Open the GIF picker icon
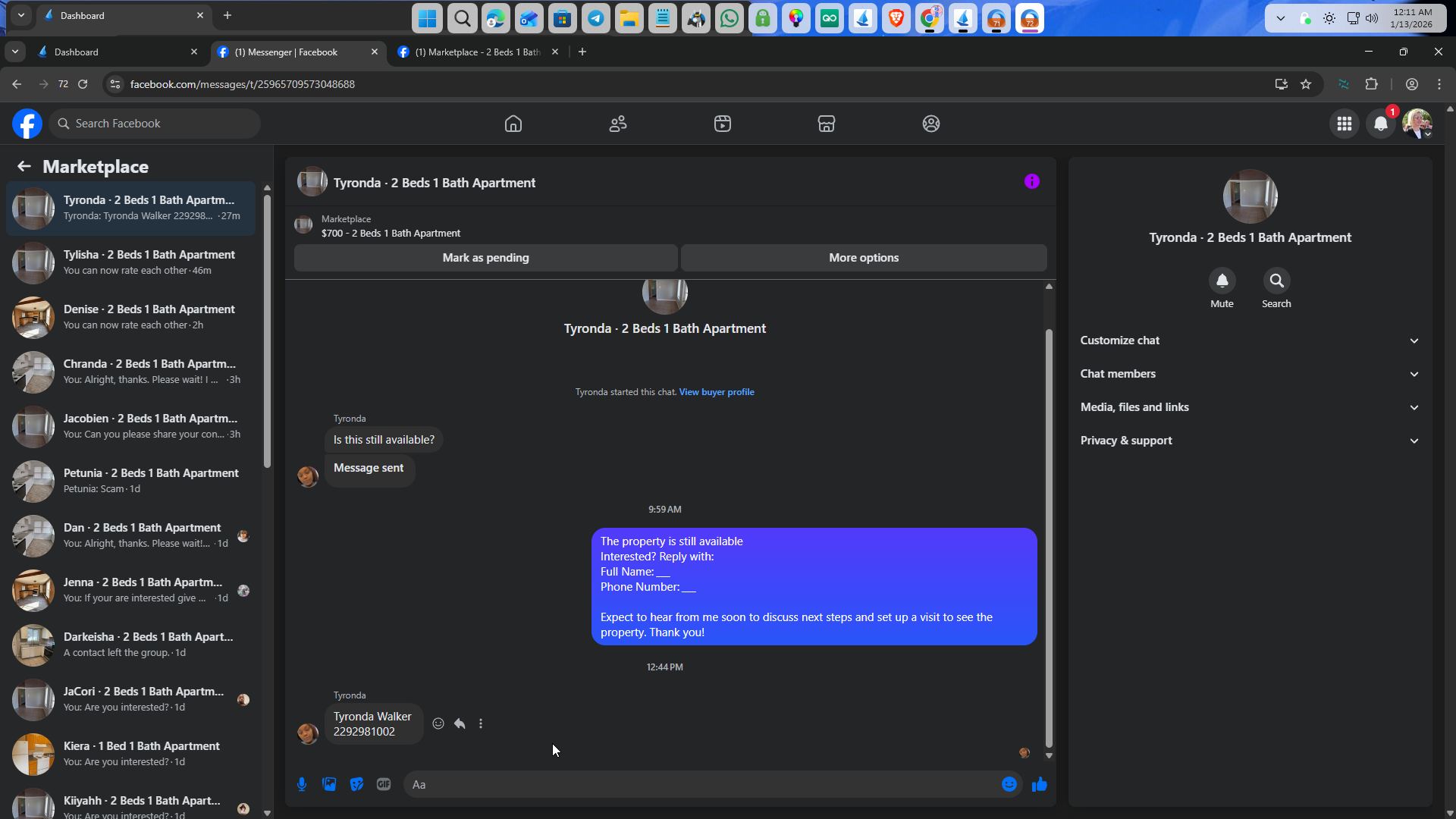 pyautogui.click(x=384, y=784)
